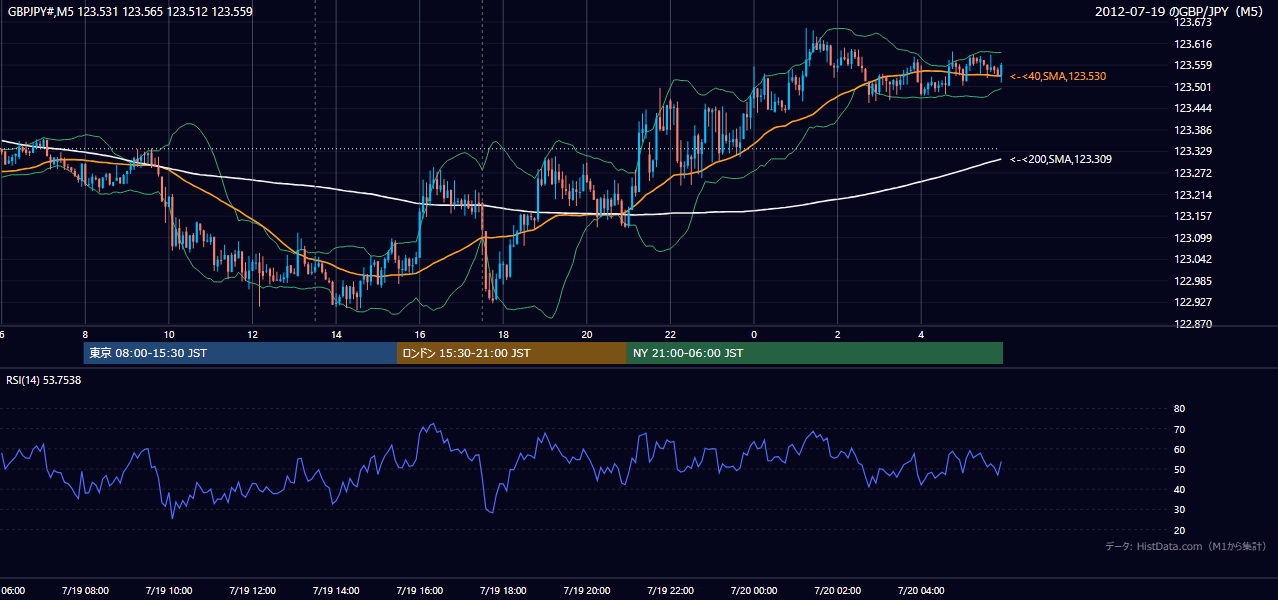Click time label 7/19 08:00
The height and width of the screenshot is (600, 1278).
pyautogui.click(x=87, y=591)
